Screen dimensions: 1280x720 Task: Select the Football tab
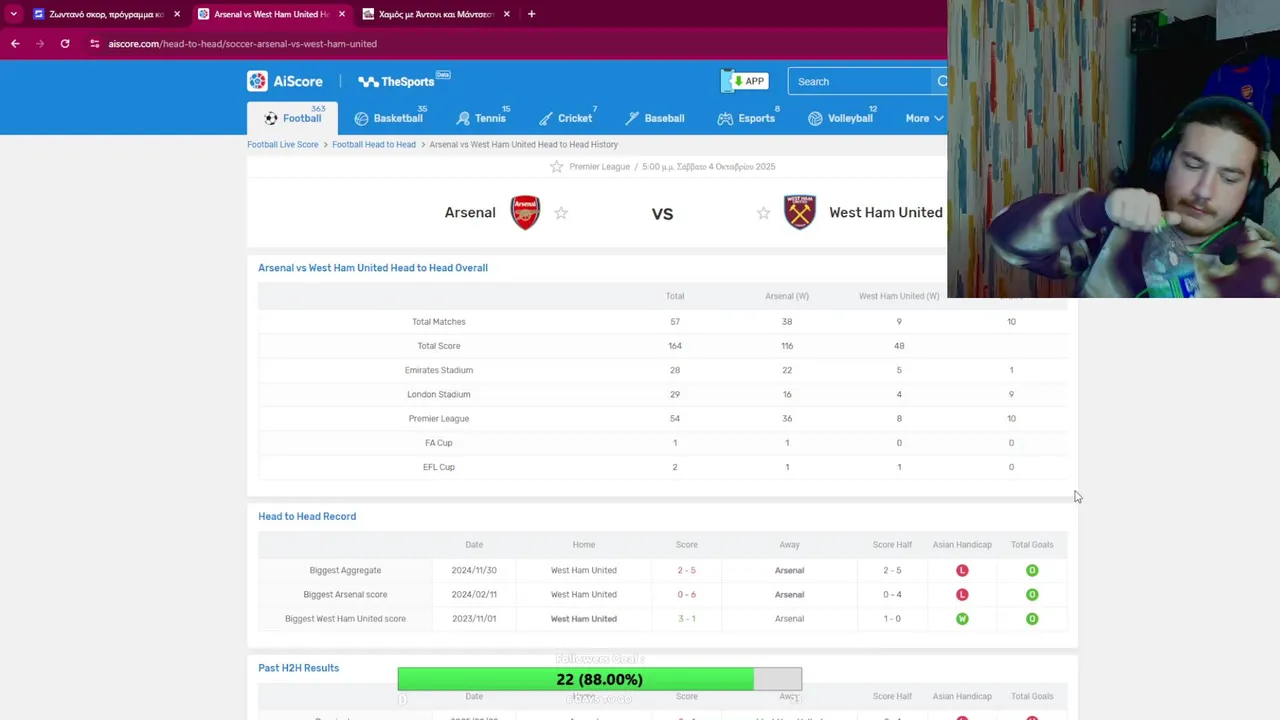point(292,118)
